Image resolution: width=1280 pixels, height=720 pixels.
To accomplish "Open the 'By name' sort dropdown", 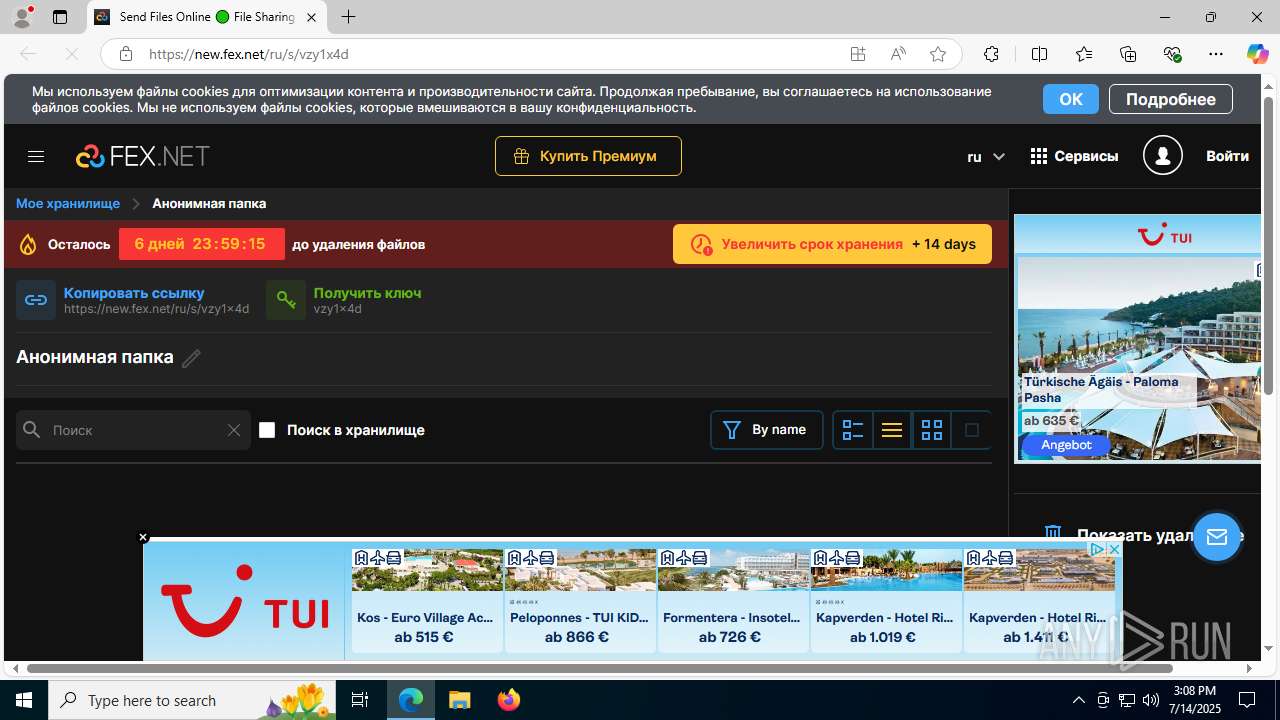I will pyautogui.click(x=767, y=430).
